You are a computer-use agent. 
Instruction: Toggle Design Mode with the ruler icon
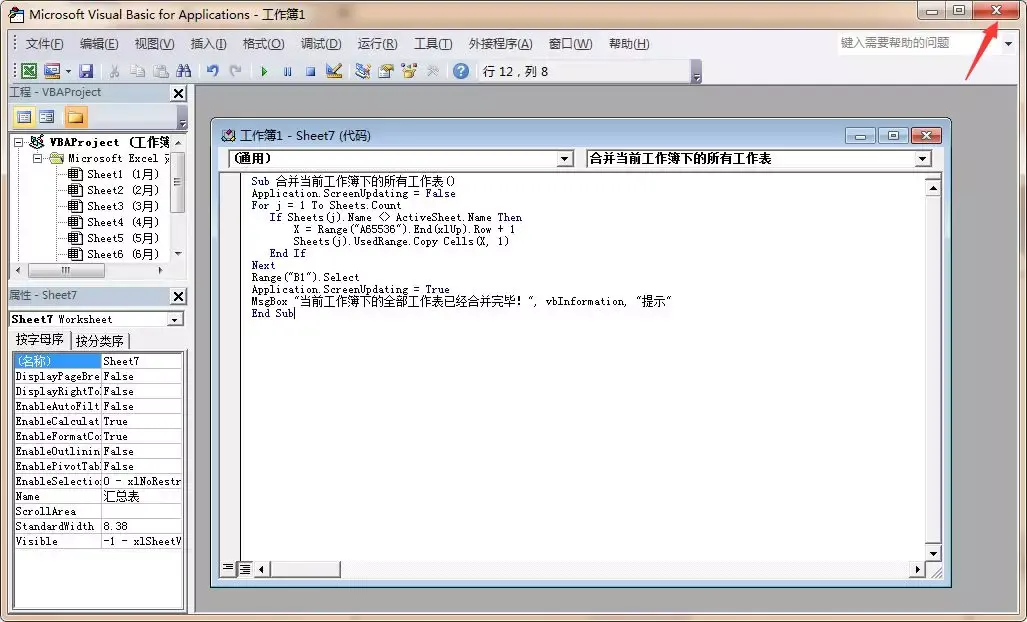(334, 71)
